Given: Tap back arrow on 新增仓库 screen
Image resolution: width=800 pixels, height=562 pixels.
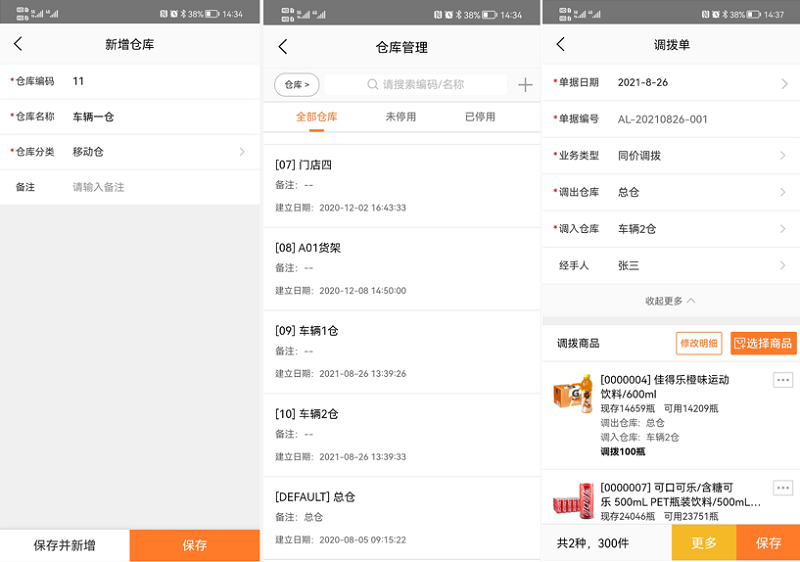Looking at the screenshot, I should 18,45.
